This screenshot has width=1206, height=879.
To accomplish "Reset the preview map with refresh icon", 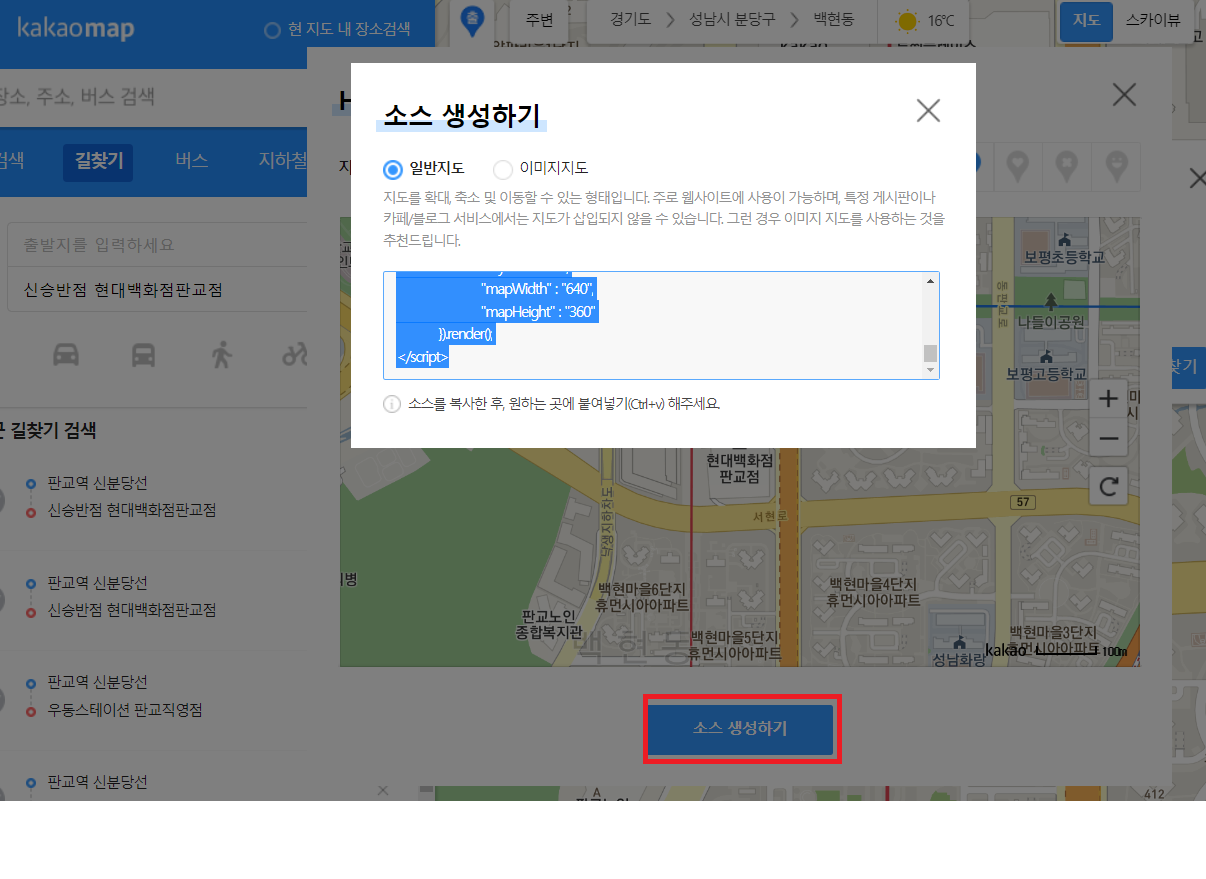I will coord(1108,487).
